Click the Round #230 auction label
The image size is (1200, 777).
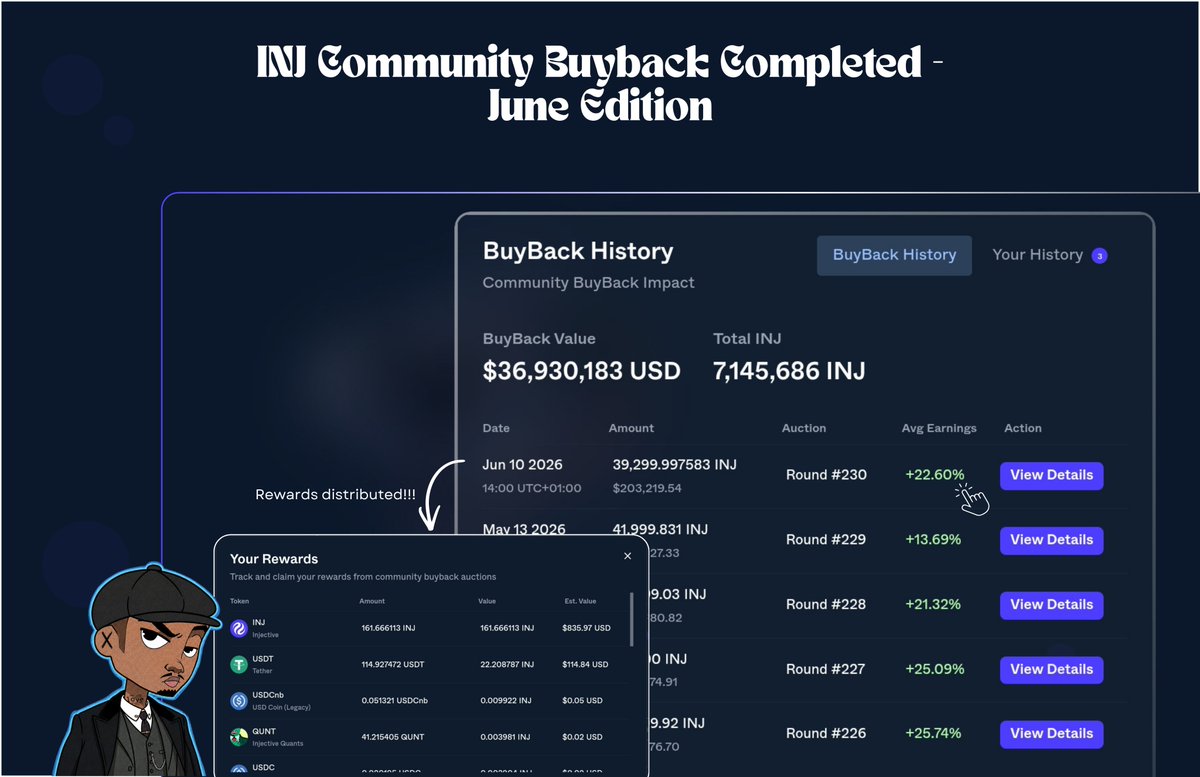pyautogui.click(x=826, y=475)
